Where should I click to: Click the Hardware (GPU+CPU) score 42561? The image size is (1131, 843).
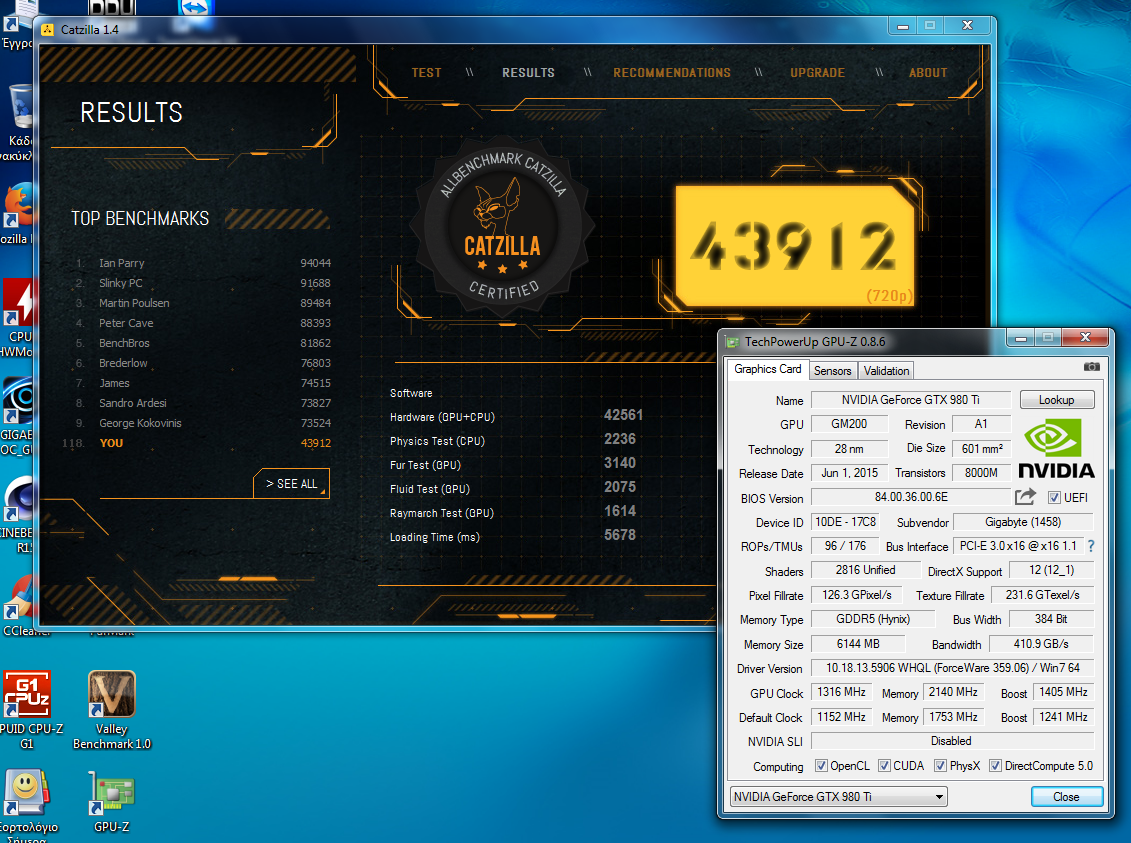click(623, 415)
